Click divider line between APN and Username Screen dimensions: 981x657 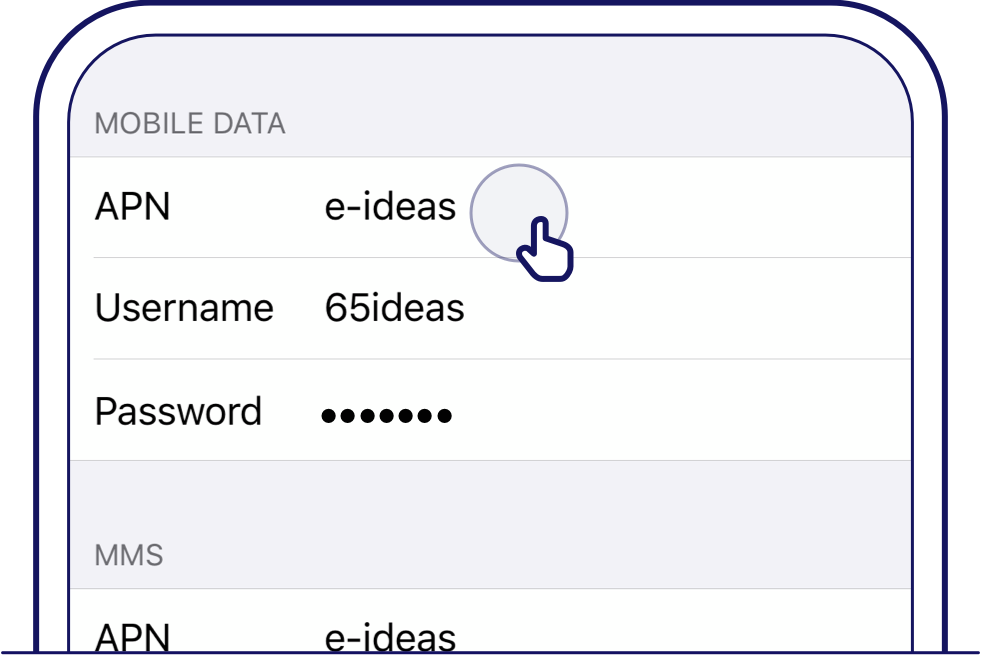pos(500,257)
